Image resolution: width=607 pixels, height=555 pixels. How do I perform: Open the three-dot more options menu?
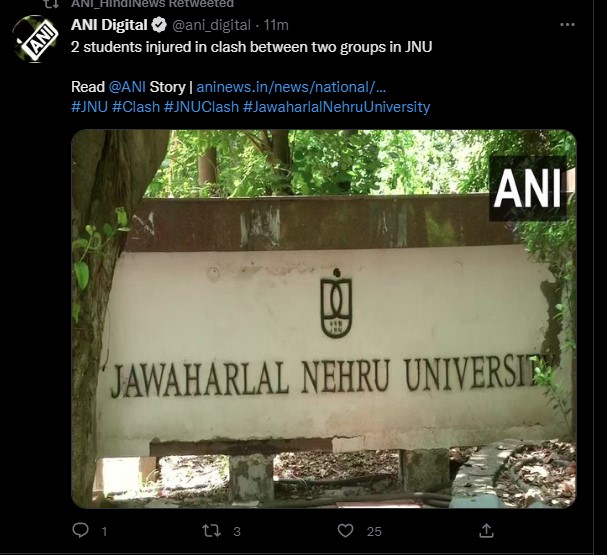(x=567, y=25)
